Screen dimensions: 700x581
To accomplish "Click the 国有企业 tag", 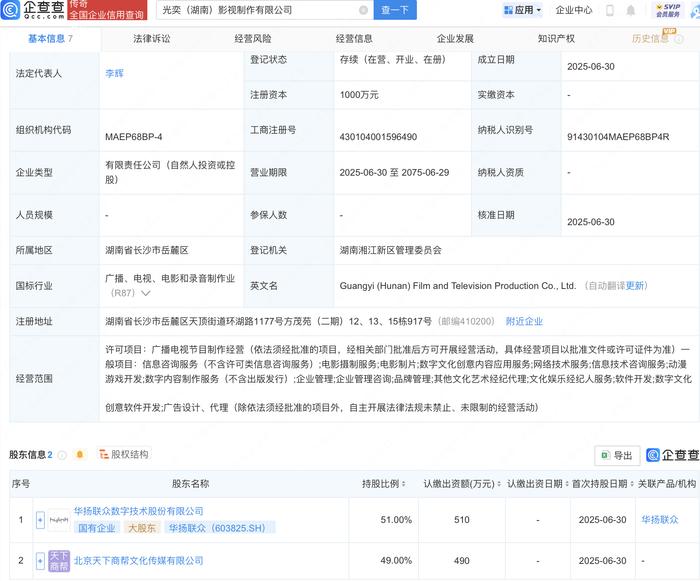I will pyautogui.click(x=96, y=528).
